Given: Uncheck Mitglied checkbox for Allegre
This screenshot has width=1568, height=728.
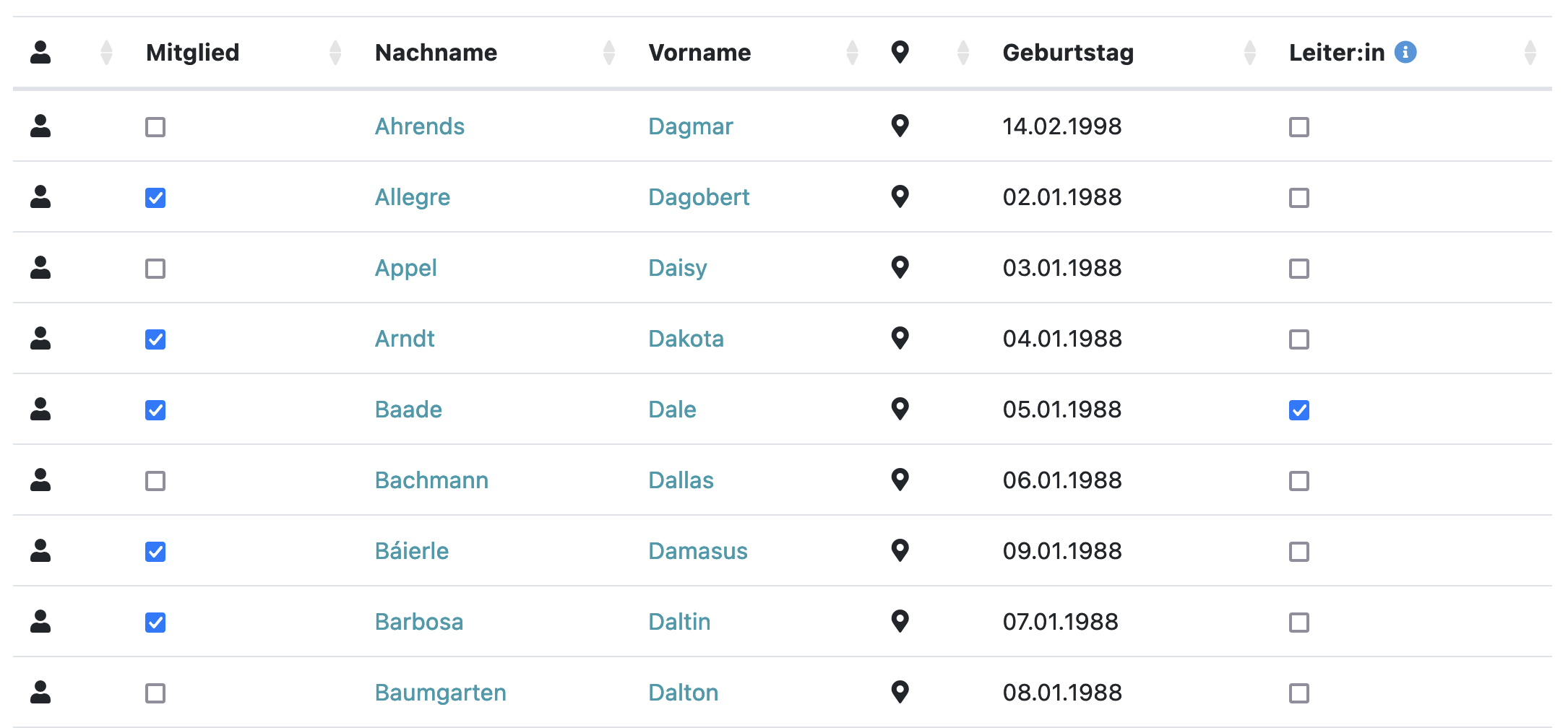Looking at the screenshot, I should pos(155,198).
